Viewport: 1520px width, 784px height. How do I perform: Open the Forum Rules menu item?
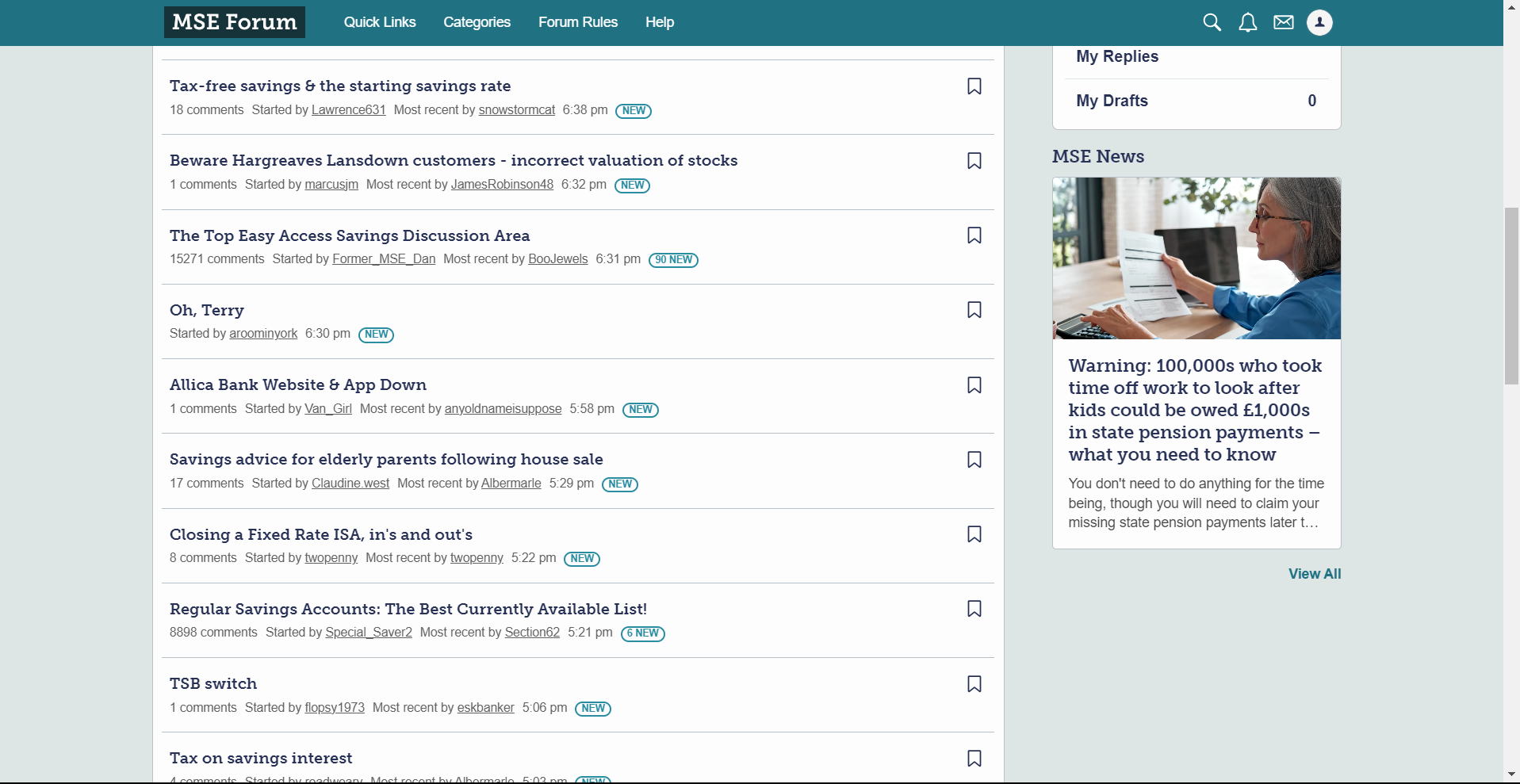[578, 22]
